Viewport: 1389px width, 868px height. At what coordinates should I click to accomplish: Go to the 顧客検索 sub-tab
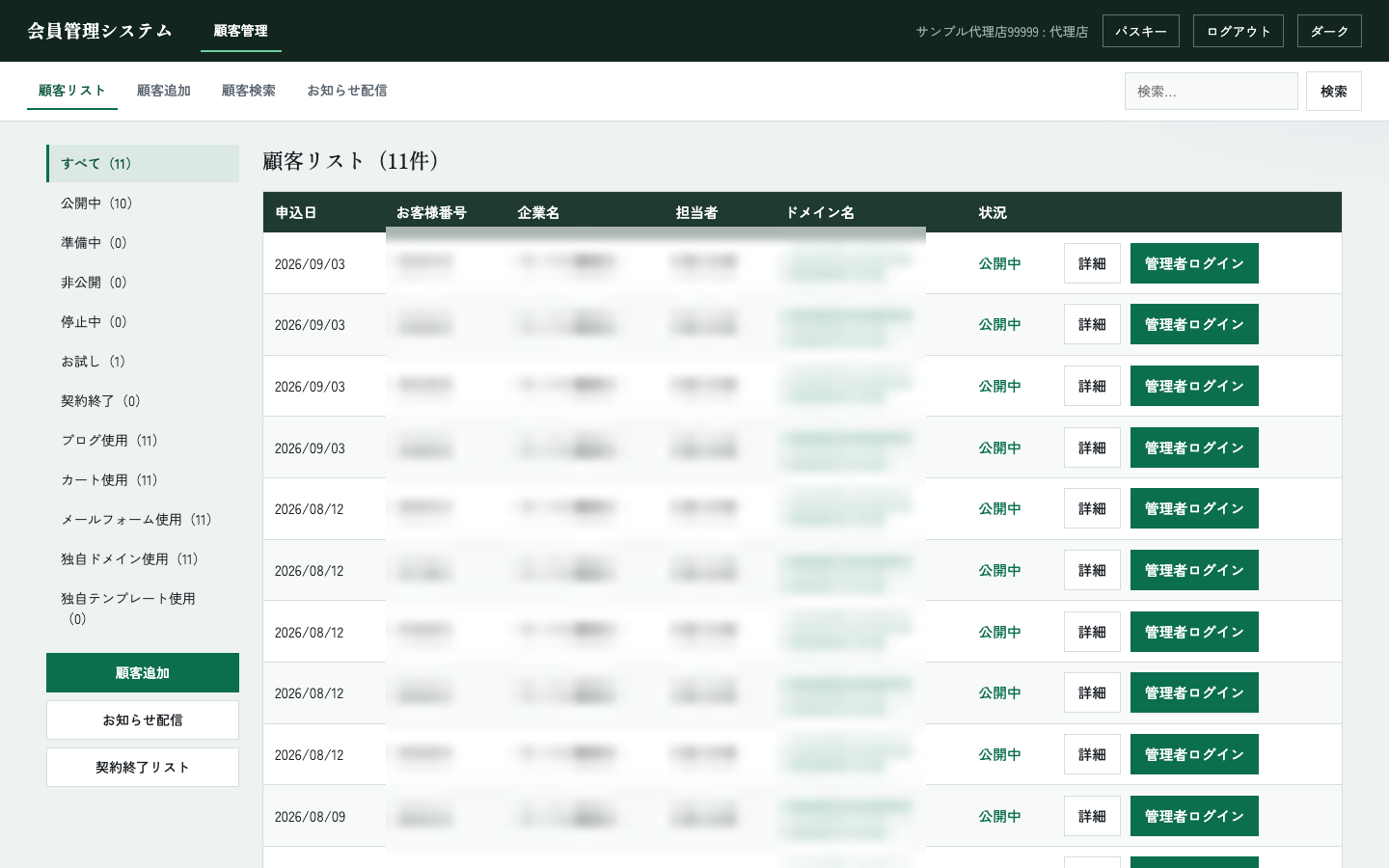(x=249, y=91)
